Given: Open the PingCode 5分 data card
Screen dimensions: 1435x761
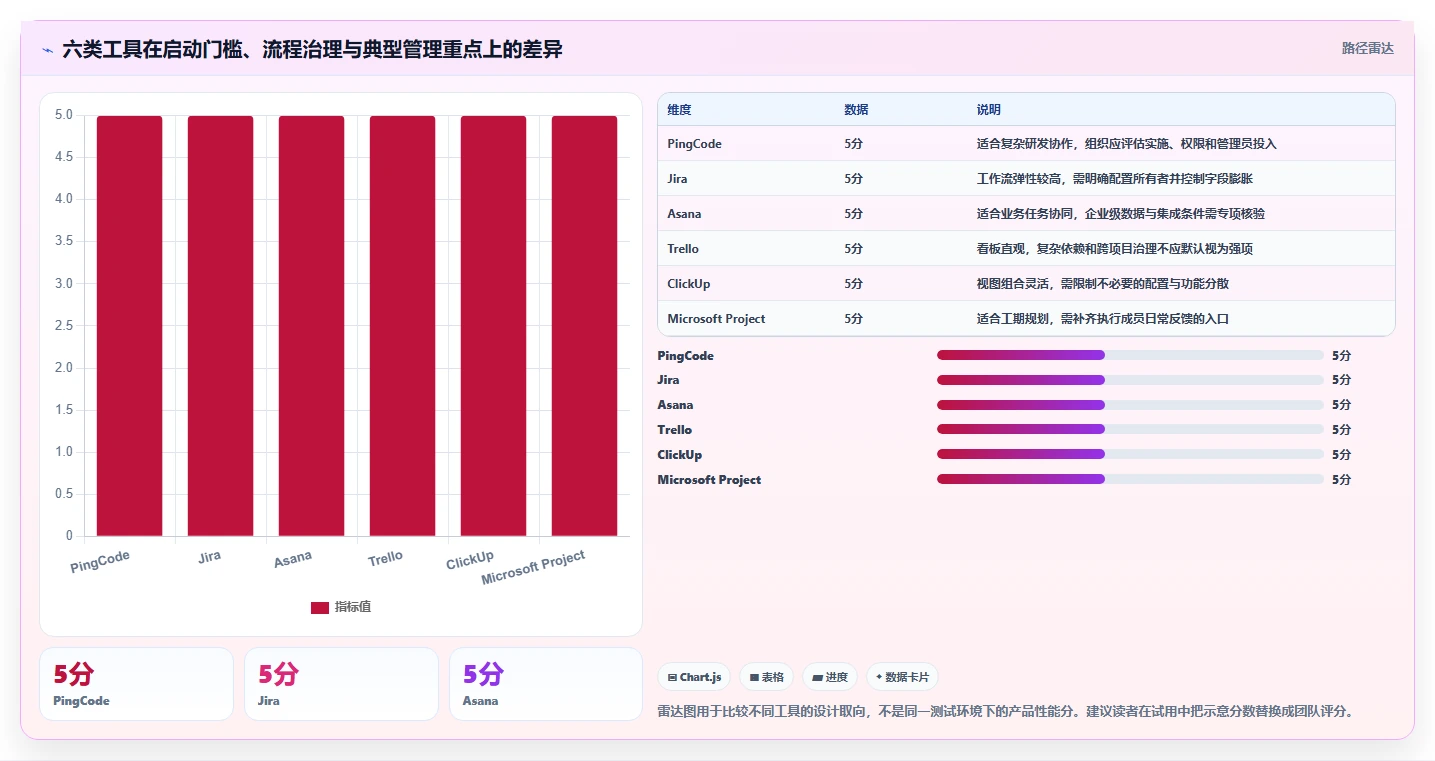Looking at the screenshot, I should pyautogui.click(x=136, y=684).
